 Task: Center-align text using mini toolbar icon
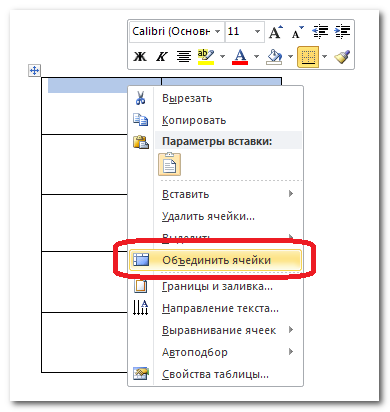click(184, 57)
